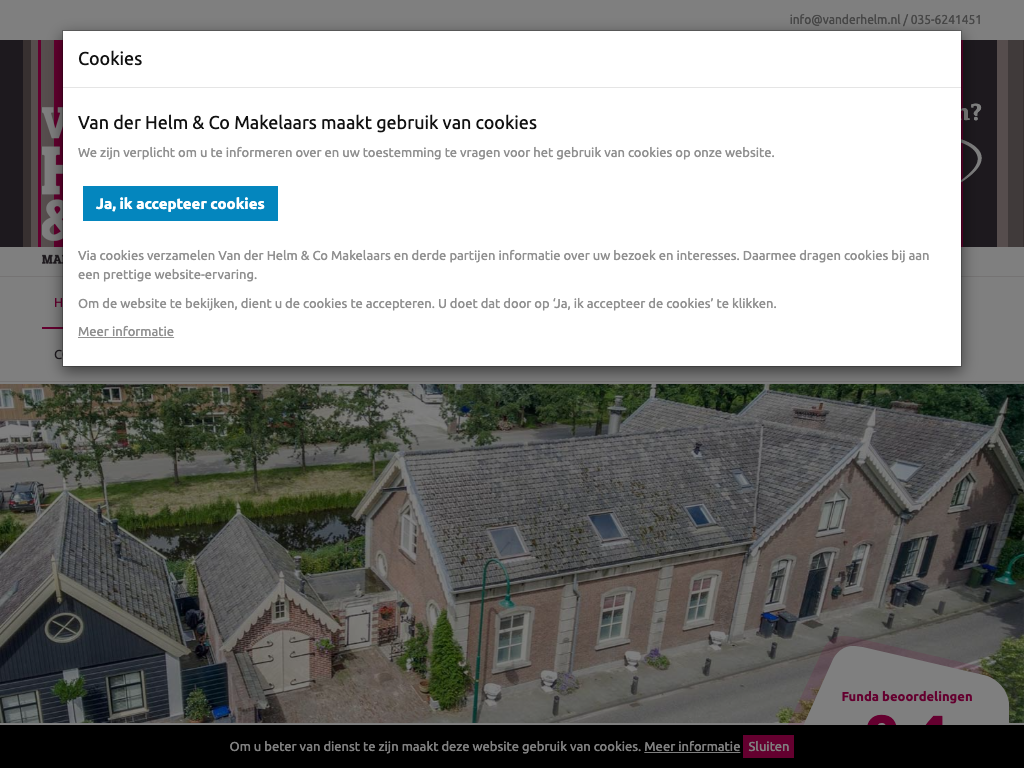1024x768 pixels.
Task: Open 'Meer informatie' link inside the cookie dialog
Action: pyautogui.click(x=126, y=332)
